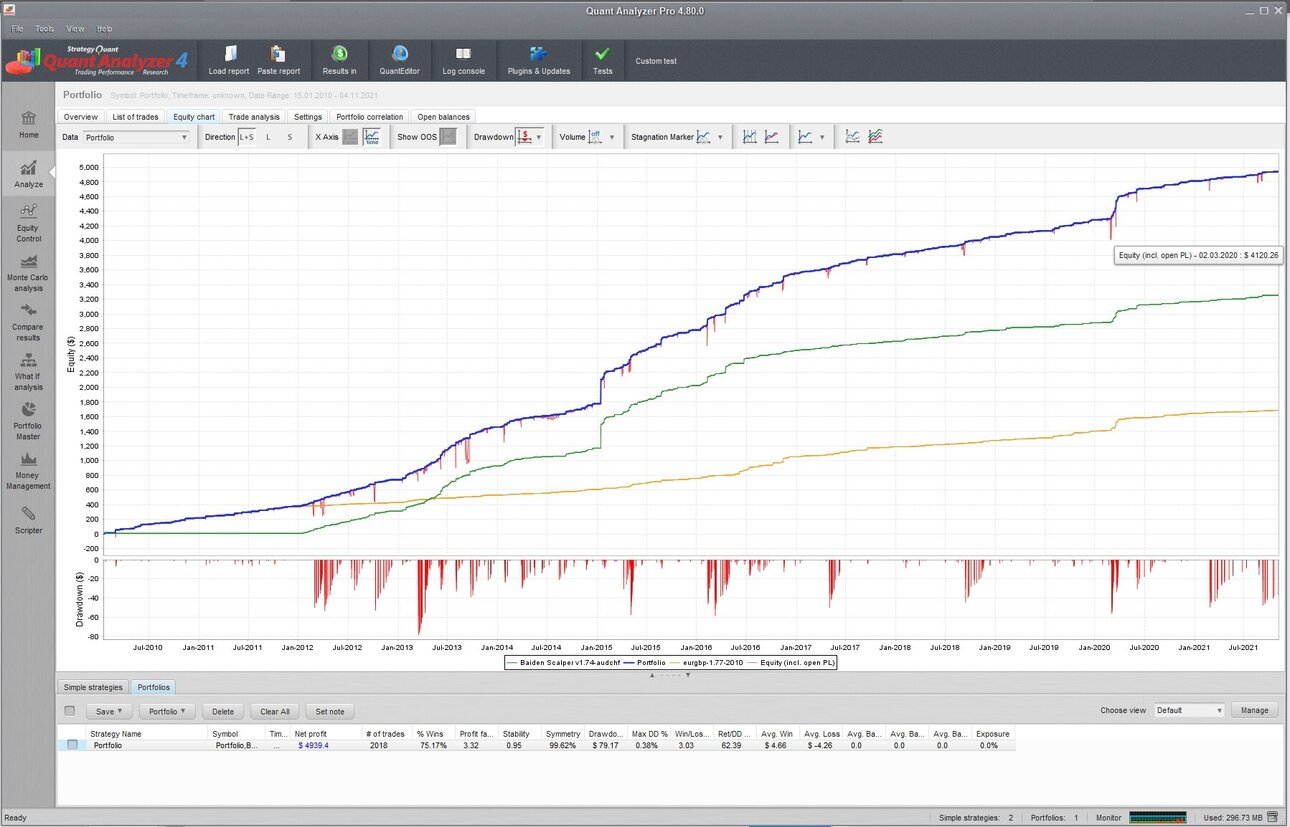Open the File menu
Screen dimensions: 1290x827
tap(17, 29)
